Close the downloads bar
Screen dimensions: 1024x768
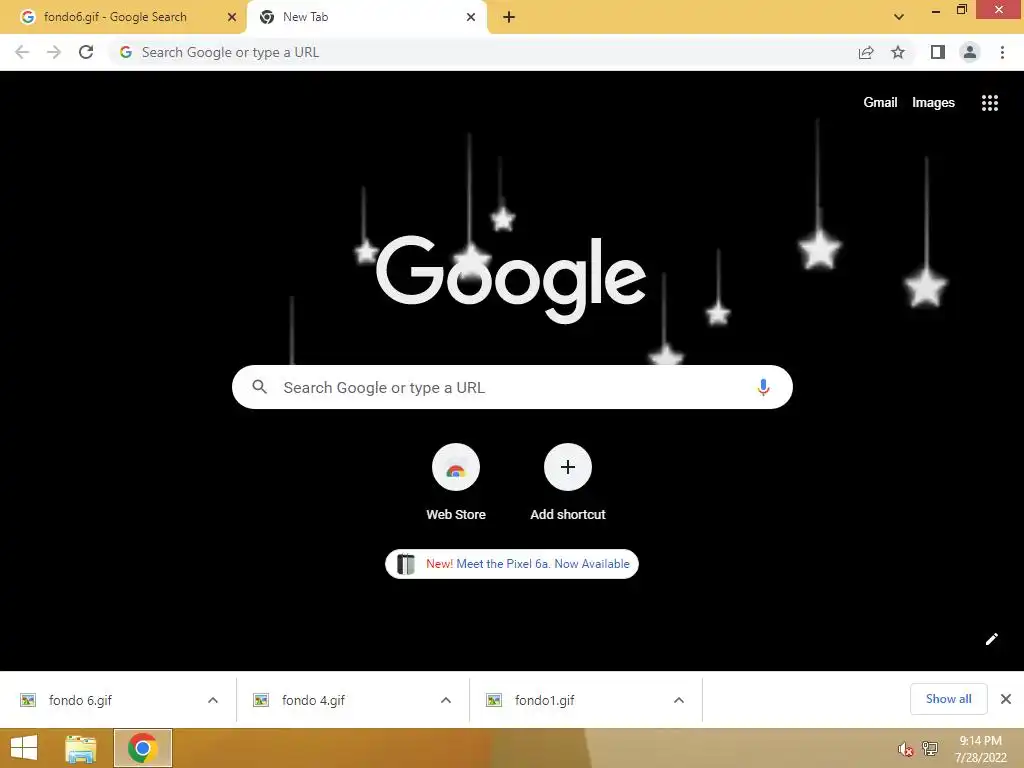[1006, 699]
